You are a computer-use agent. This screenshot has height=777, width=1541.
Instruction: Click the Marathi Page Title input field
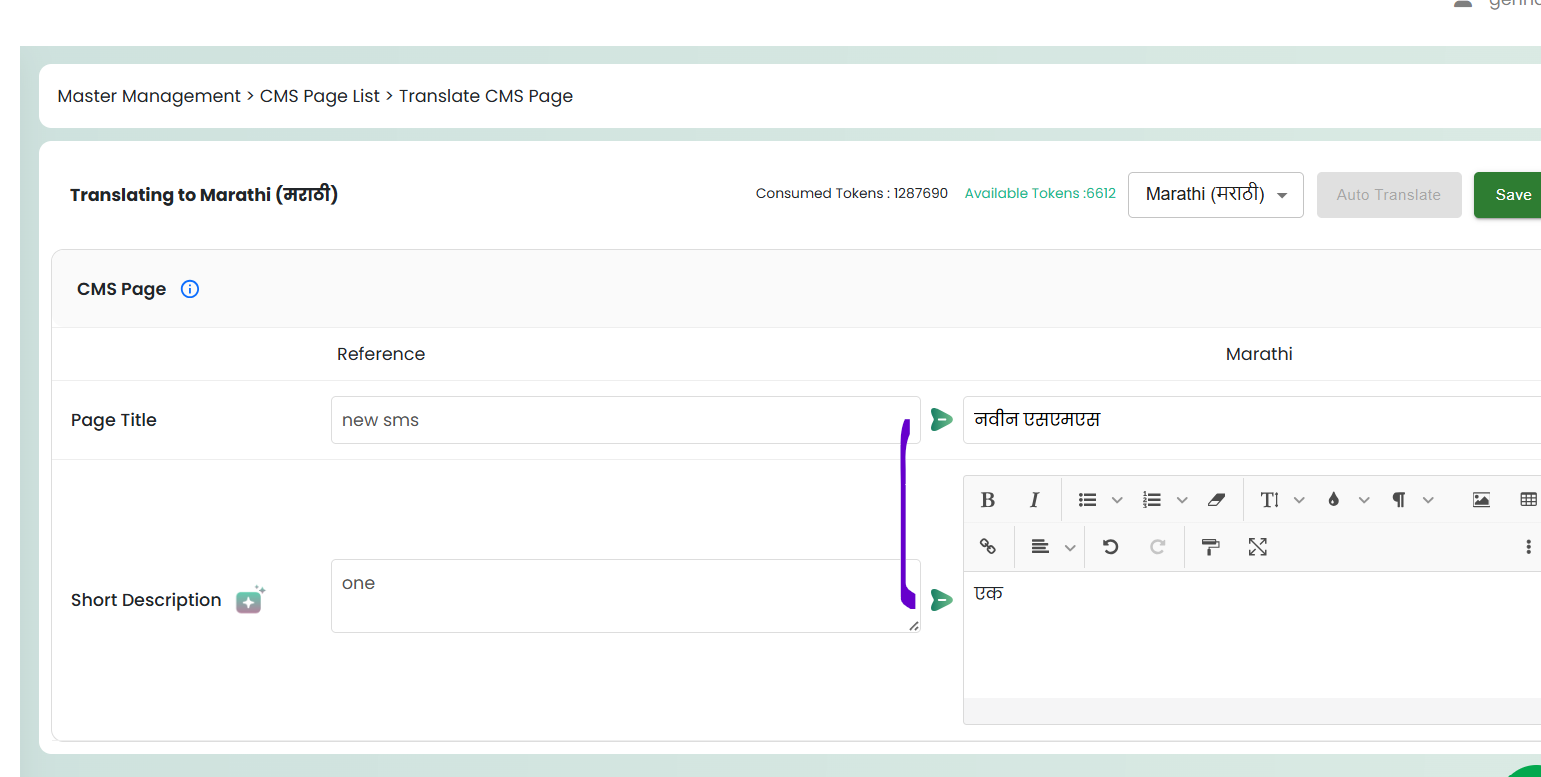(x=1252, y=420)
